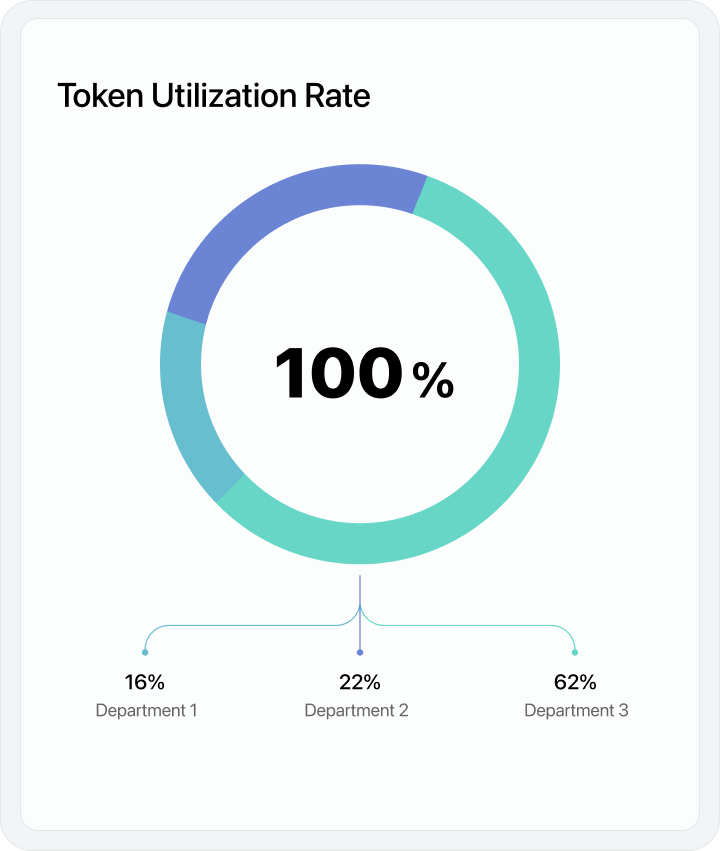Select the "16%" value label
Viewport: 720px width, 851px height.
(145, 683)
